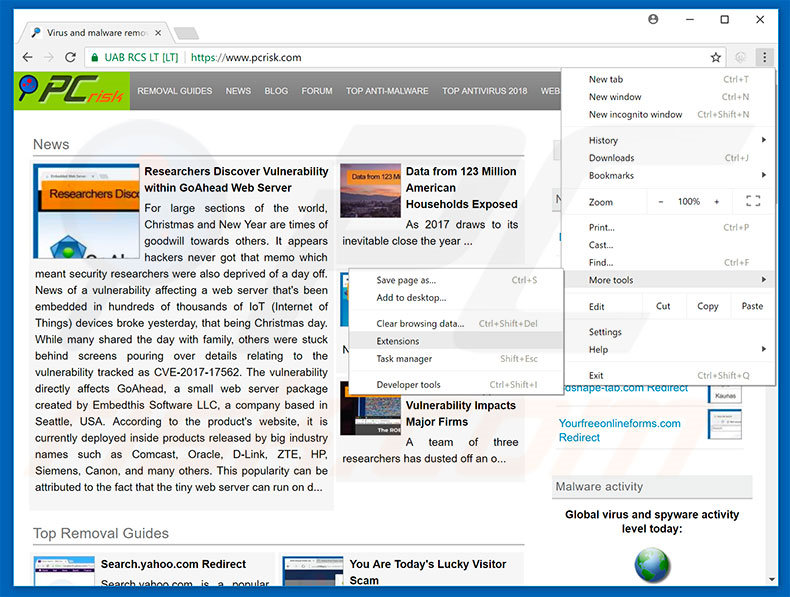Click the PCrisk logo

[x=71, y=91]
